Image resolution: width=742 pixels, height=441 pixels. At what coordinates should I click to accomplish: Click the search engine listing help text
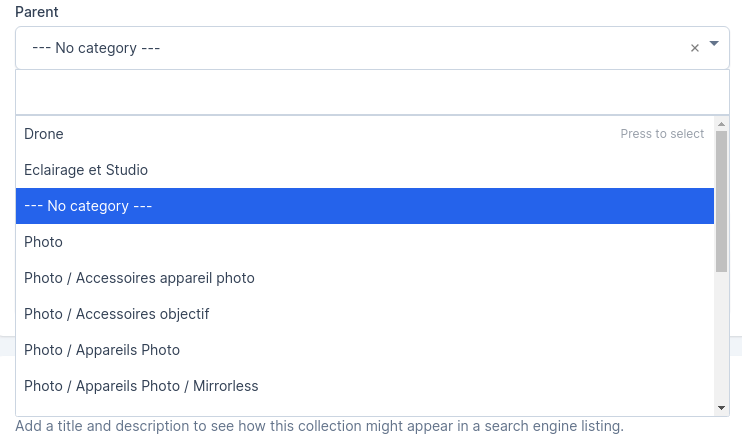[319, 426]
